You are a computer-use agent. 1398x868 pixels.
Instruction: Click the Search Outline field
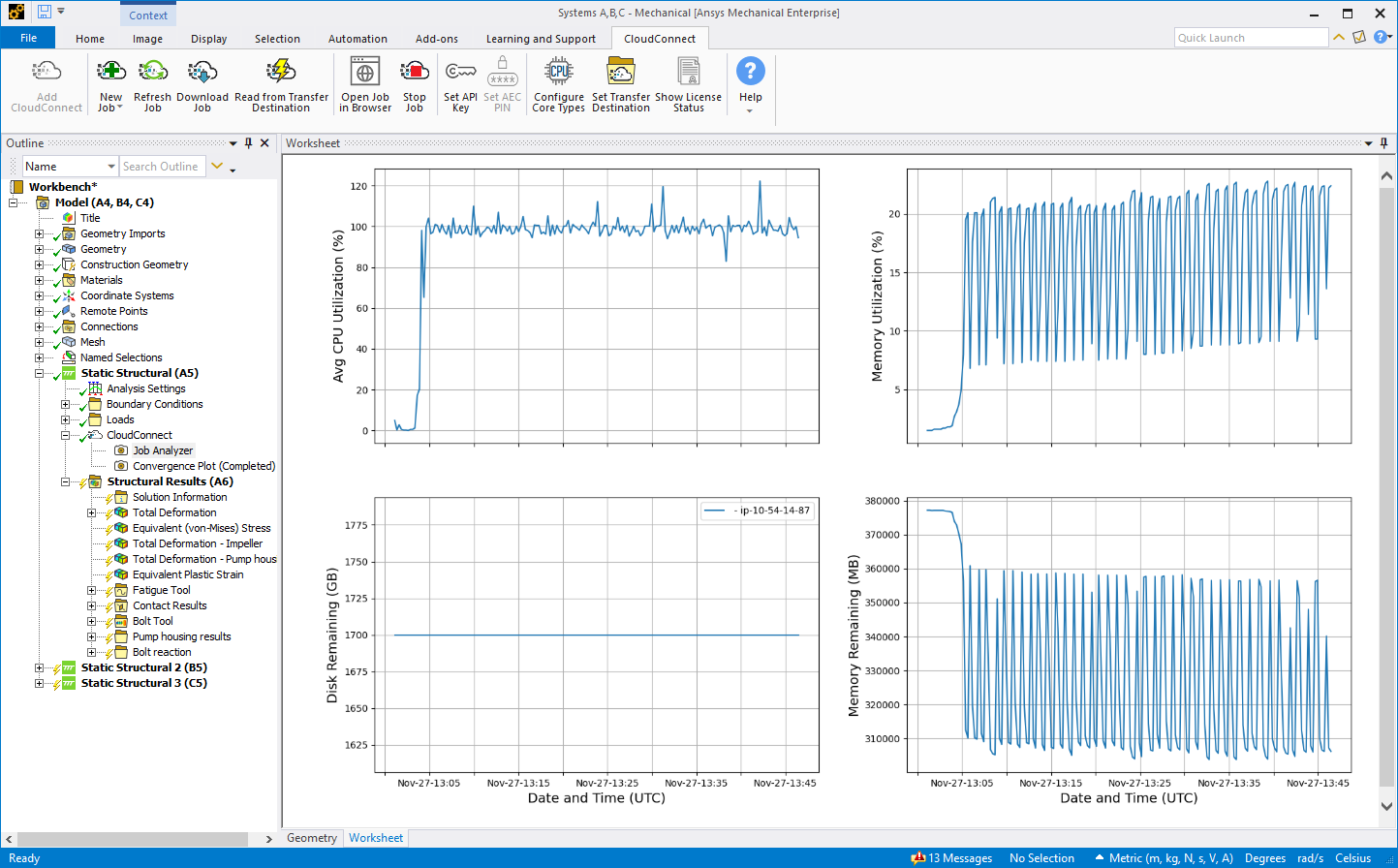point(162,167)
